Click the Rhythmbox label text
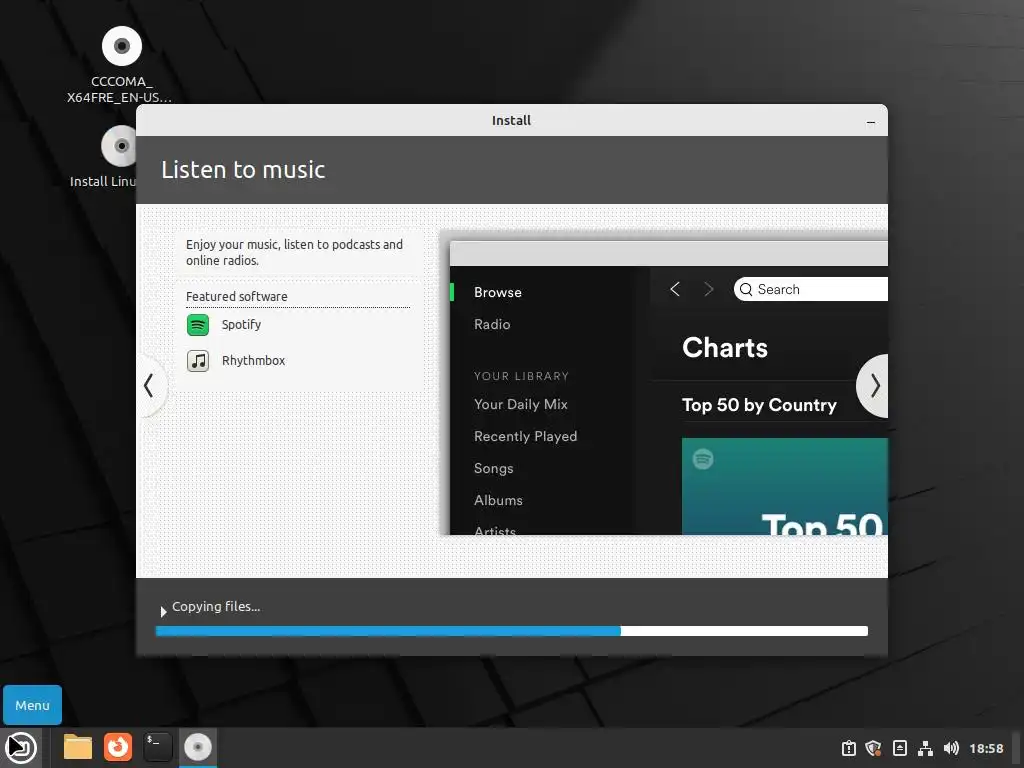 pos(253,360)
